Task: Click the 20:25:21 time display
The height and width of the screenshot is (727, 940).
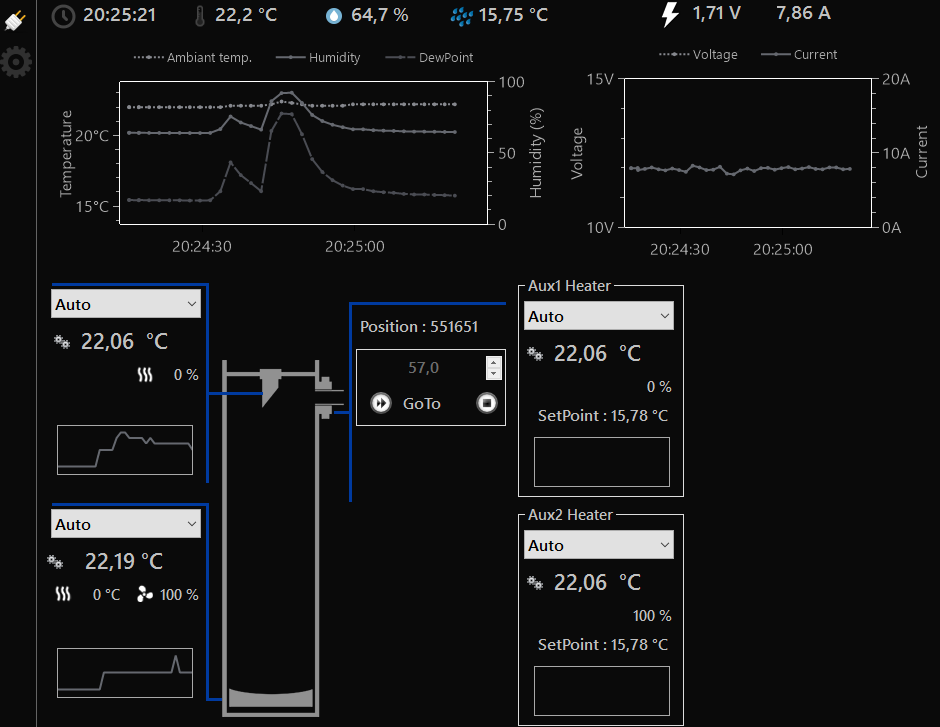Action: pyautogui.click(x=119, y=15)
